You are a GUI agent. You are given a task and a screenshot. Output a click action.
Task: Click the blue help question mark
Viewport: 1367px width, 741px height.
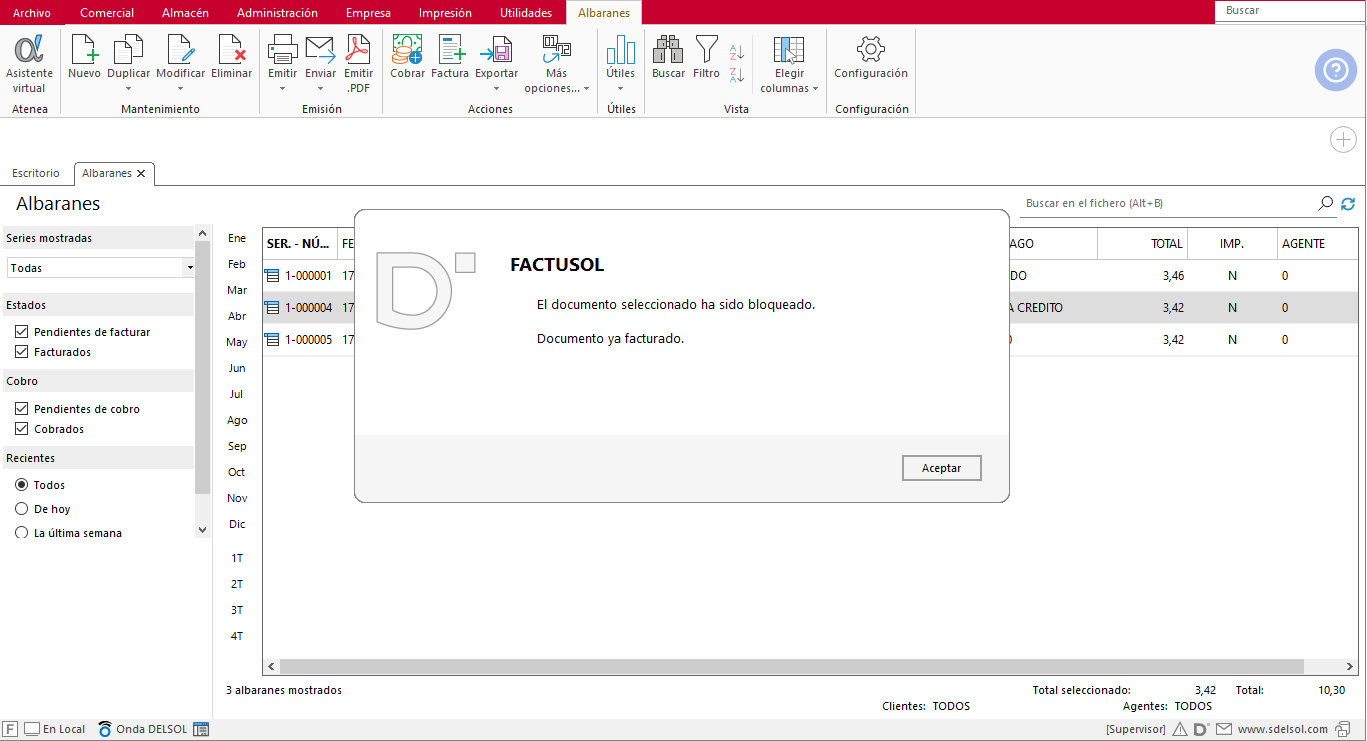coord(1335,70)
